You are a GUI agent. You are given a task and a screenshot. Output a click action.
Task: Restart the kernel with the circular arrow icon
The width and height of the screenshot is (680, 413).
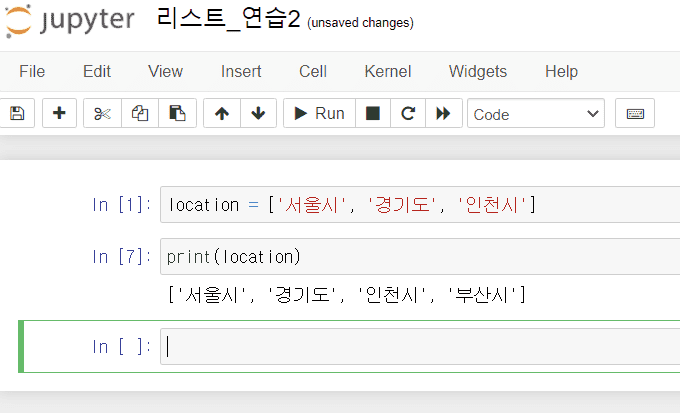tap(407, 114)
